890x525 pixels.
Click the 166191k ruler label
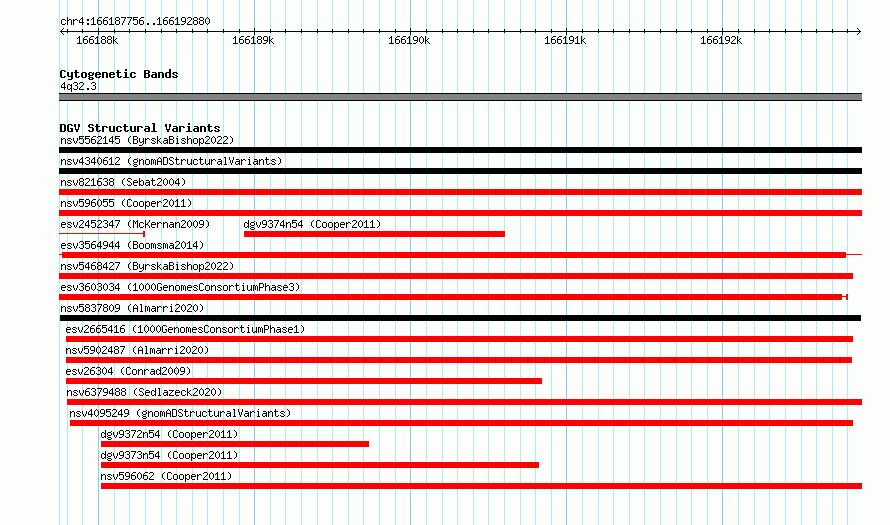565,40
